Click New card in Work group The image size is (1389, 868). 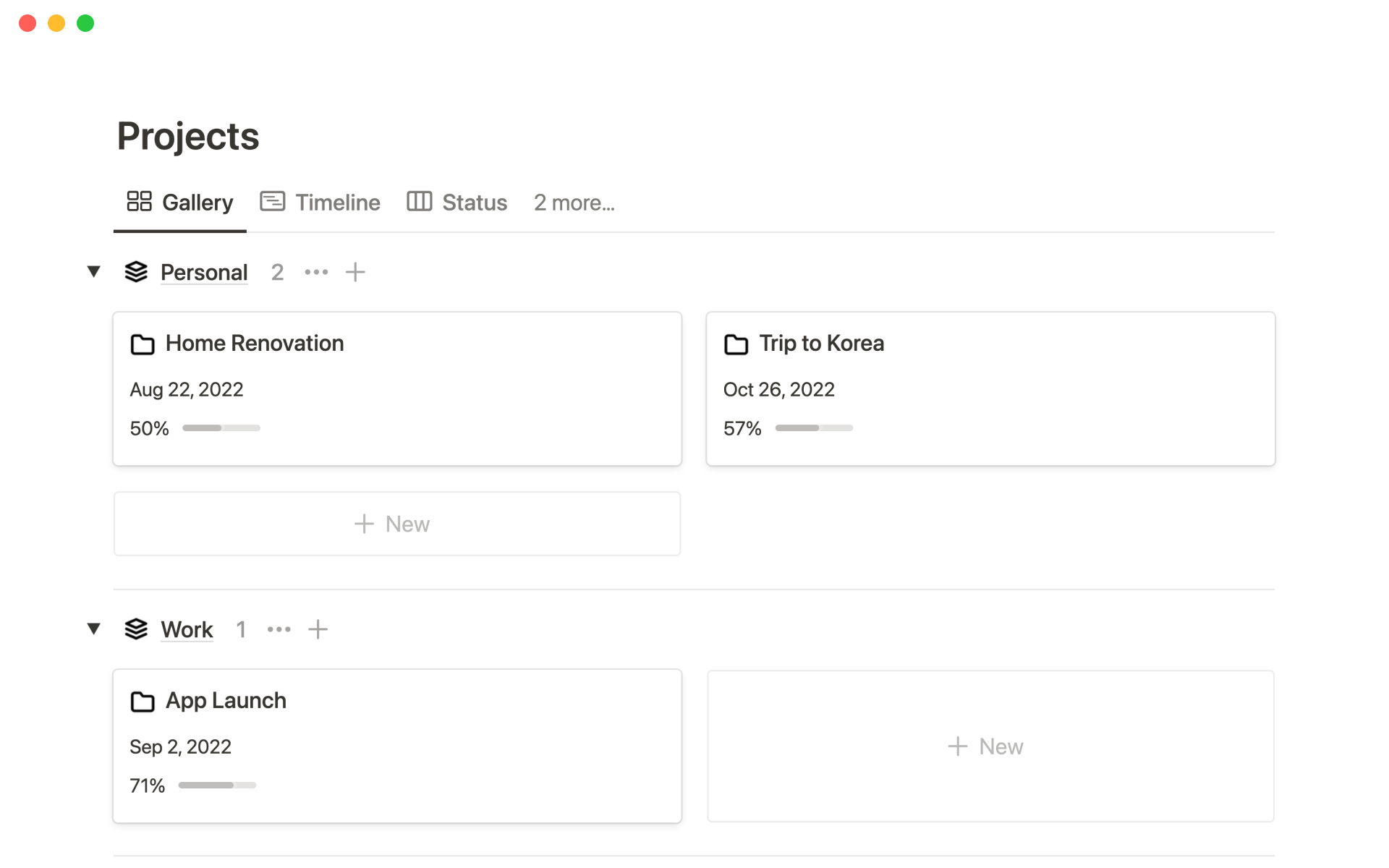[x=990, y=746]
